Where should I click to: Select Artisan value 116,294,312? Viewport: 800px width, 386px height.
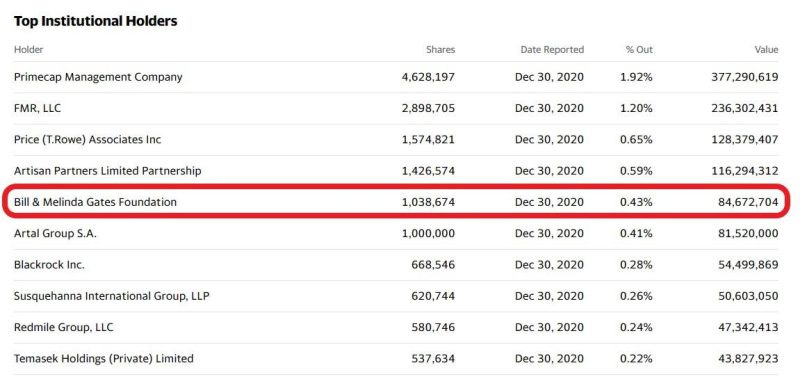tap(745, 171)
